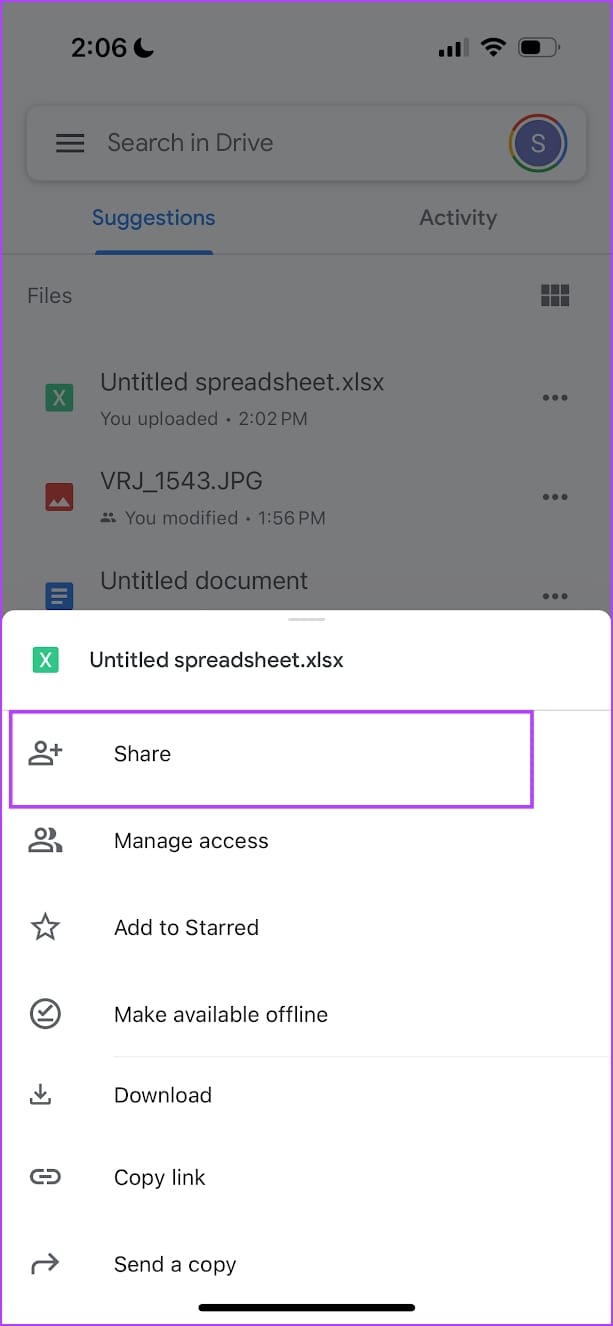
Task: Open options for VRJ_1543.JPG file
Action: [555, 497]
